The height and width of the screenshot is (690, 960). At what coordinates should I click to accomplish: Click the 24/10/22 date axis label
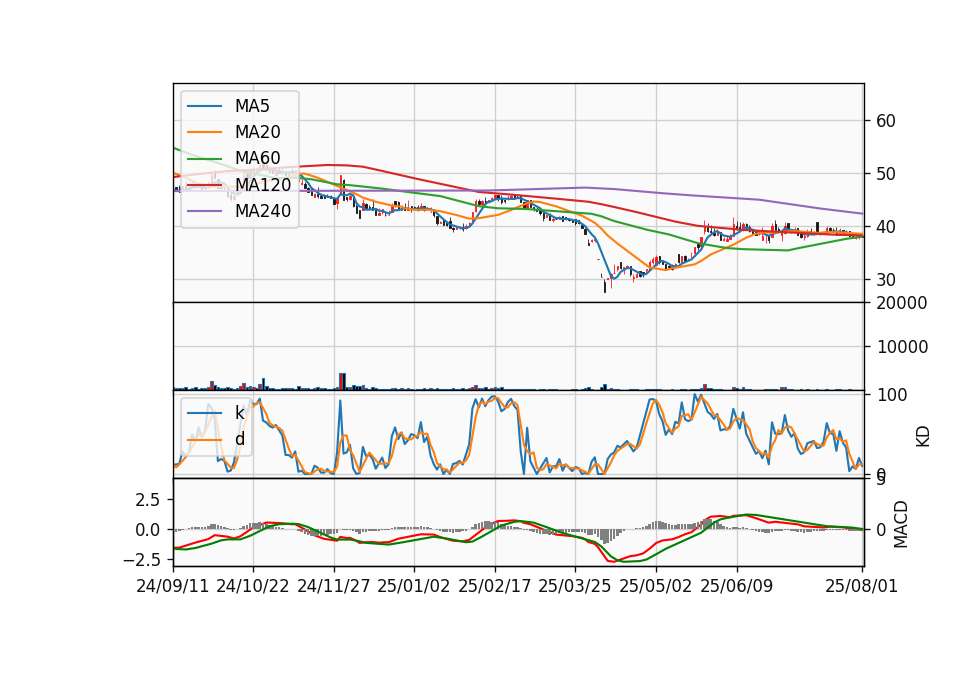tap(253, 586)
